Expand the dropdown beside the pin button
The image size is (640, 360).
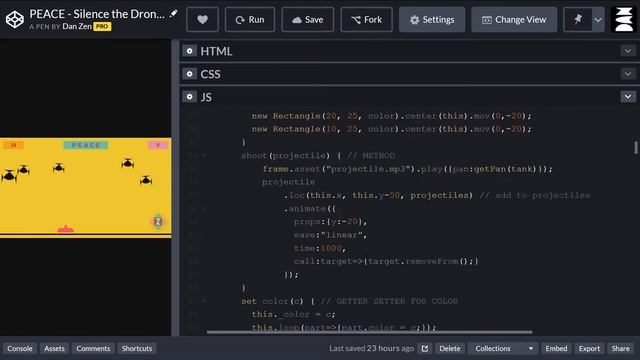(598, 20)
